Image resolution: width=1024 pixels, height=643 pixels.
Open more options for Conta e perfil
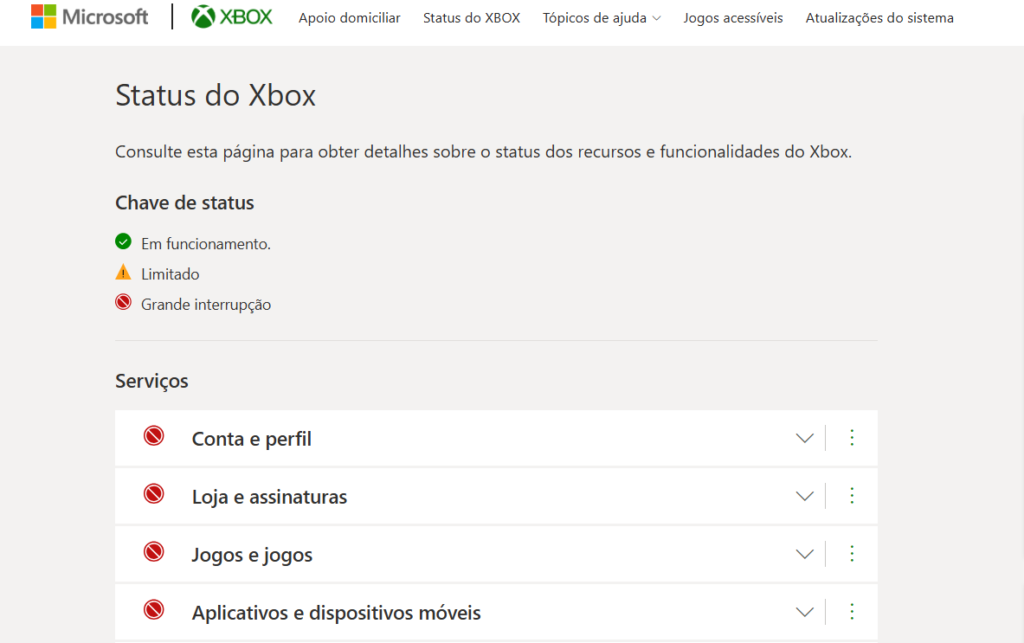click(x=852, y=438)
